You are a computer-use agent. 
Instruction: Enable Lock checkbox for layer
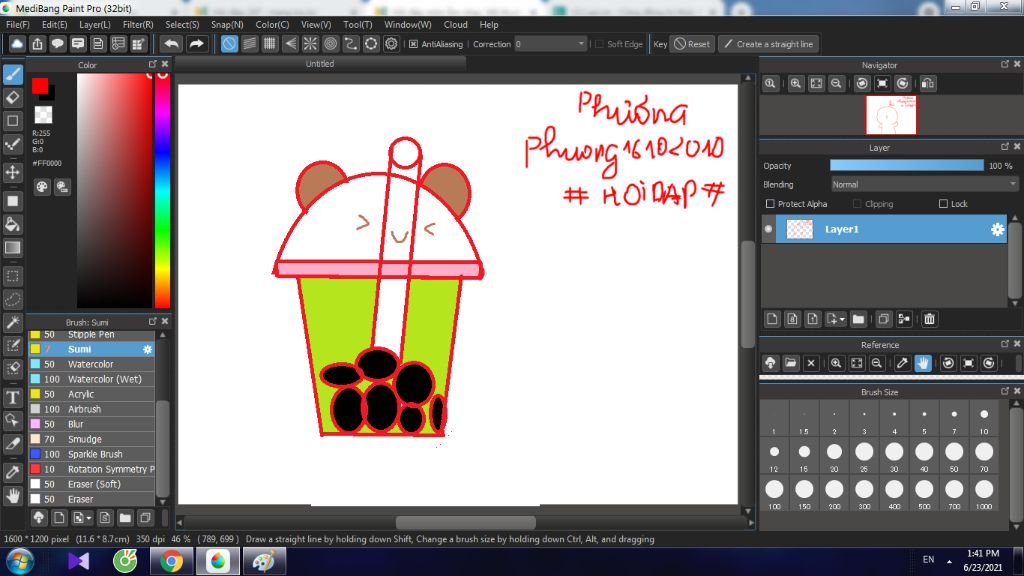943,204
